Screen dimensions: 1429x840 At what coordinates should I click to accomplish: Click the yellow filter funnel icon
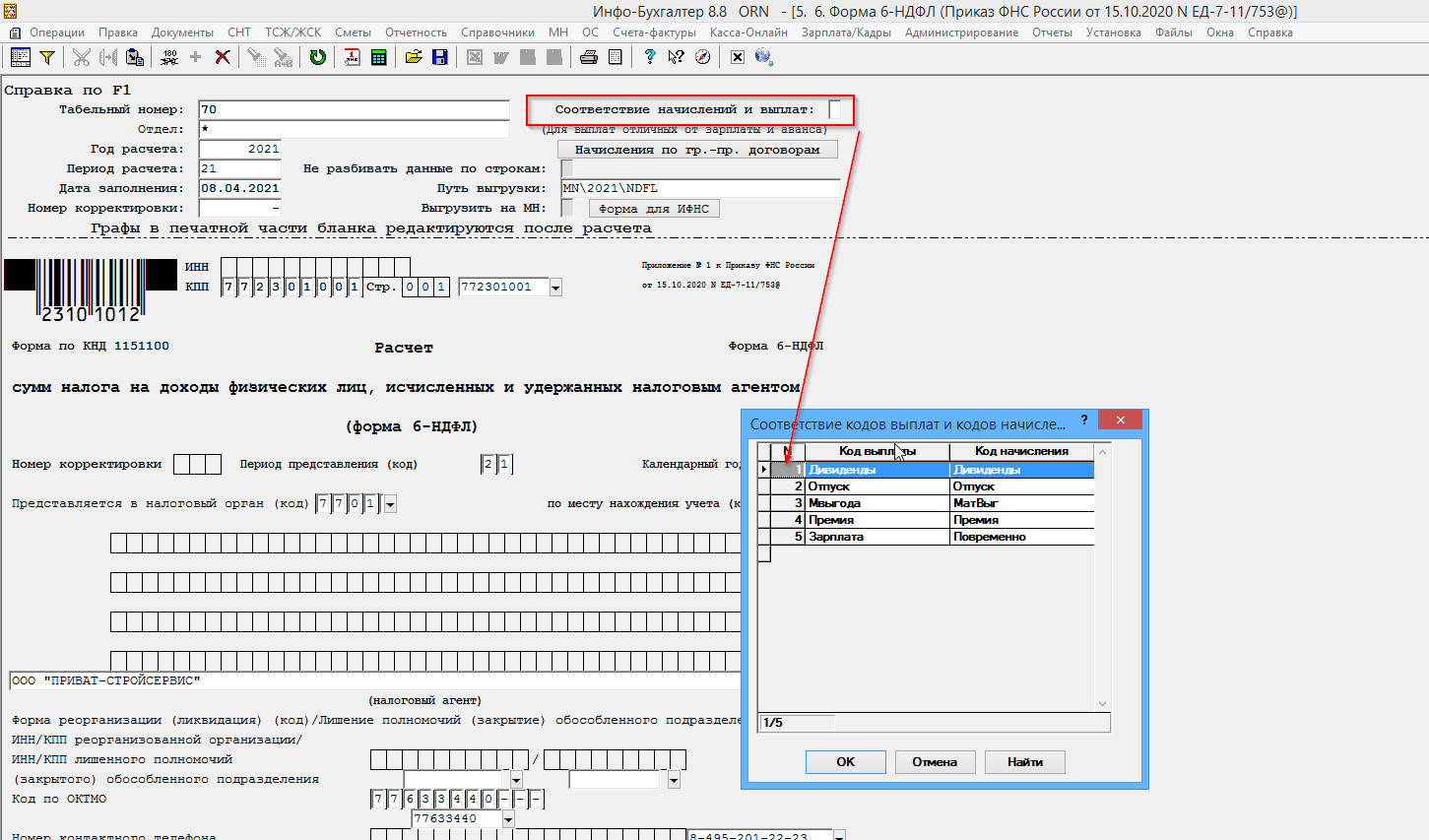tap(46, 57)
